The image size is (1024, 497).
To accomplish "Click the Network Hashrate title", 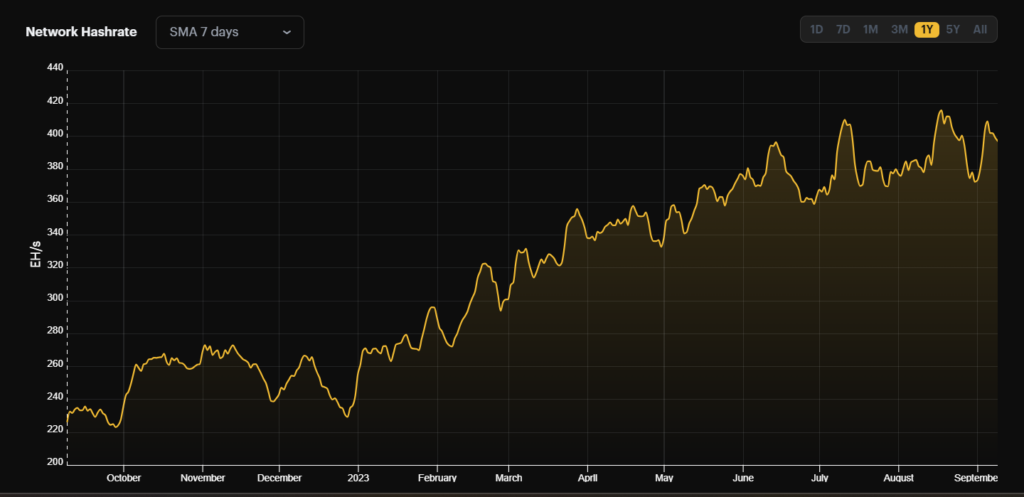I will (81, 32).
